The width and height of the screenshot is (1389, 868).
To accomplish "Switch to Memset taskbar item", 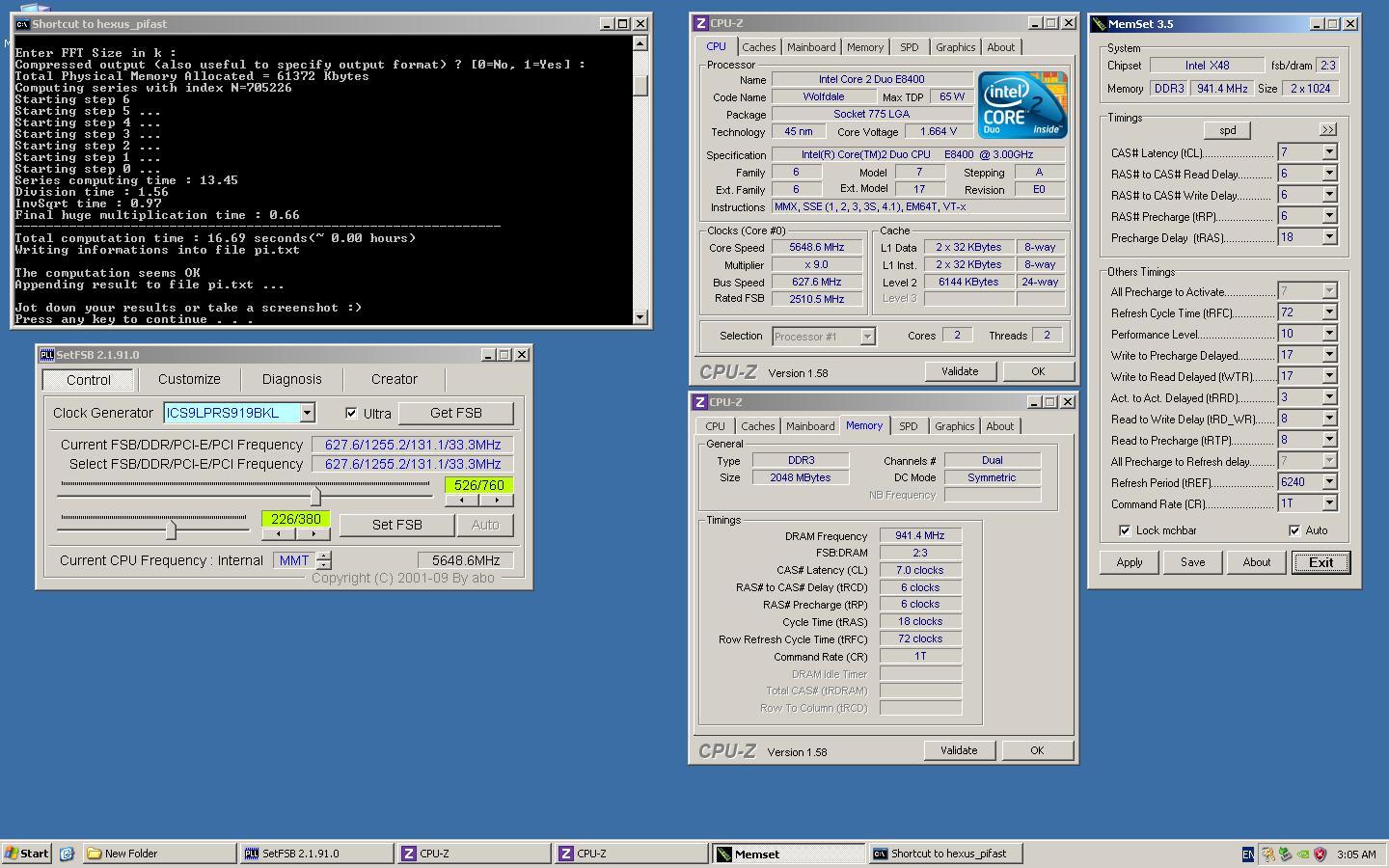I will (x=789, y=854).
